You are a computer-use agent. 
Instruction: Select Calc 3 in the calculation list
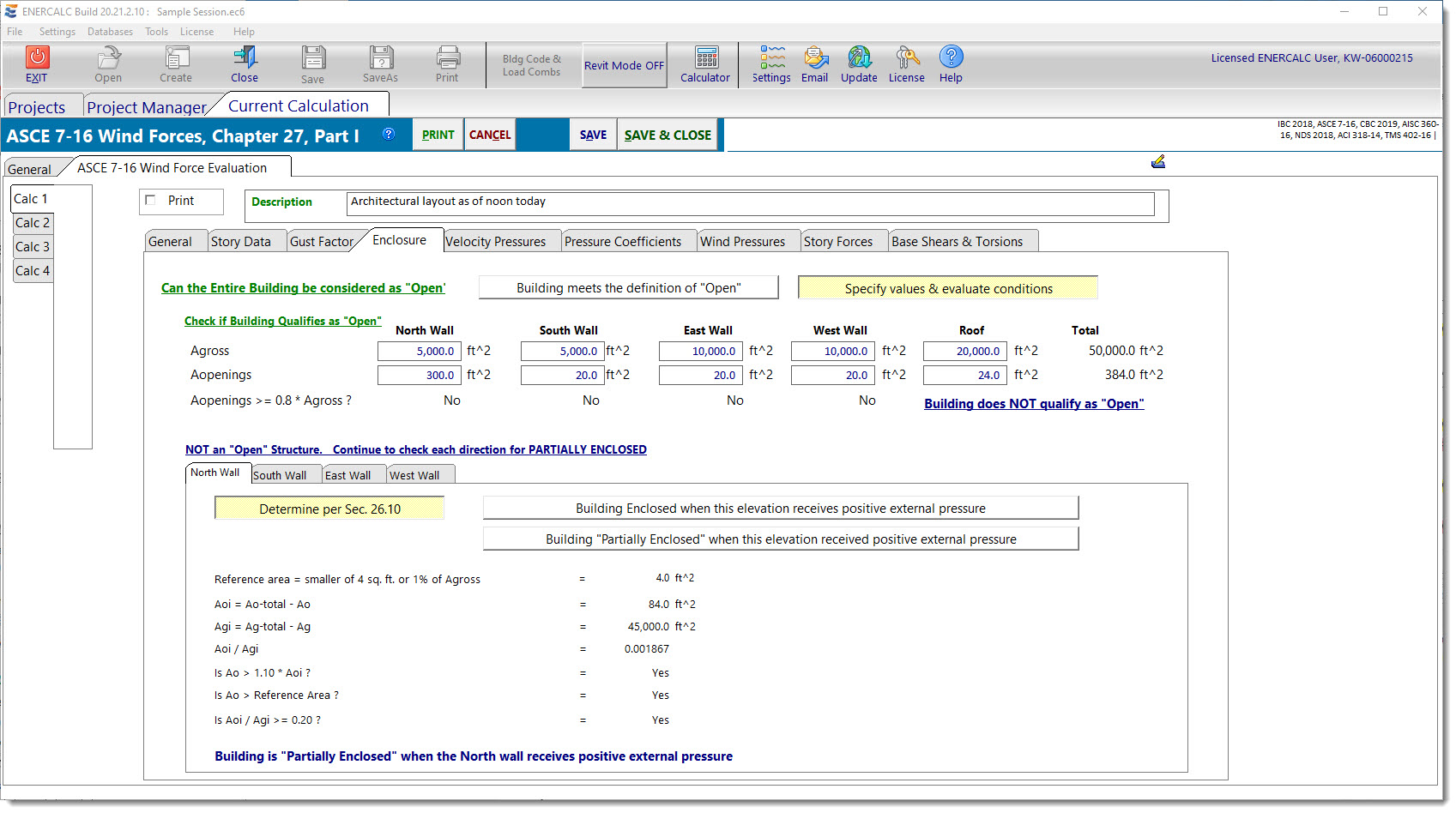click(33, 247)
